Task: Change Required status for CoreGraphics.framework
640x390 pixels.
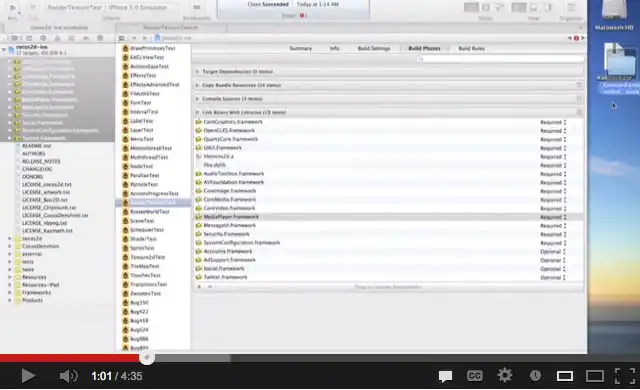Action: pyautogui.click(x=553, y=122)
